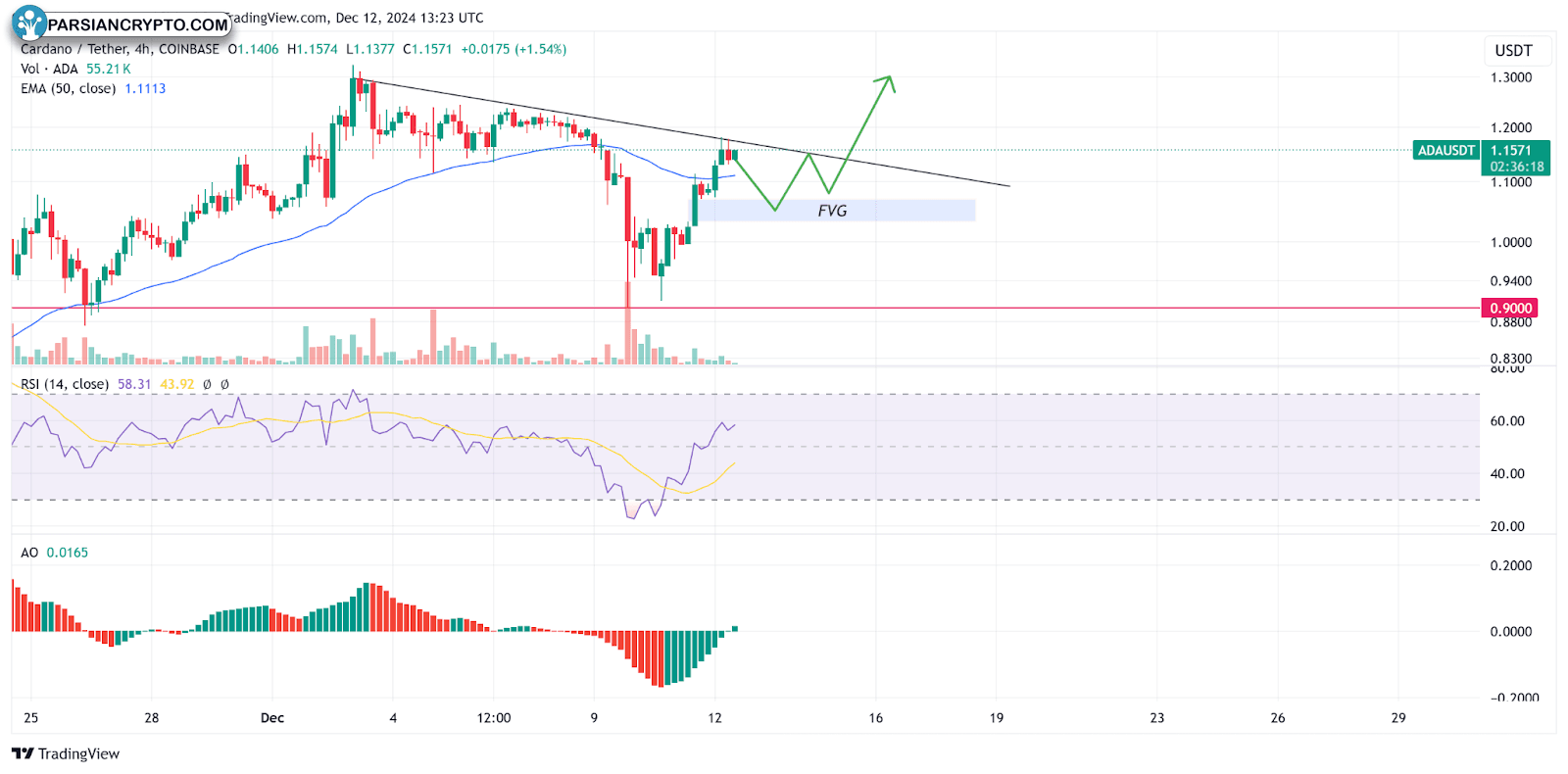Click the EMA value 1.1113

(145, 88)
